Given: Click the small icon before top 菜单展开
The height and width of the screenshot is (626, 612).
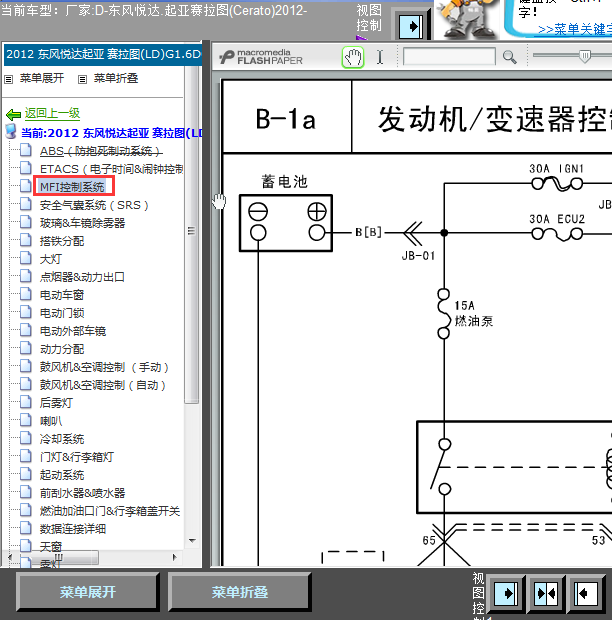Looking at the screenshot, I should coord(8,79).
